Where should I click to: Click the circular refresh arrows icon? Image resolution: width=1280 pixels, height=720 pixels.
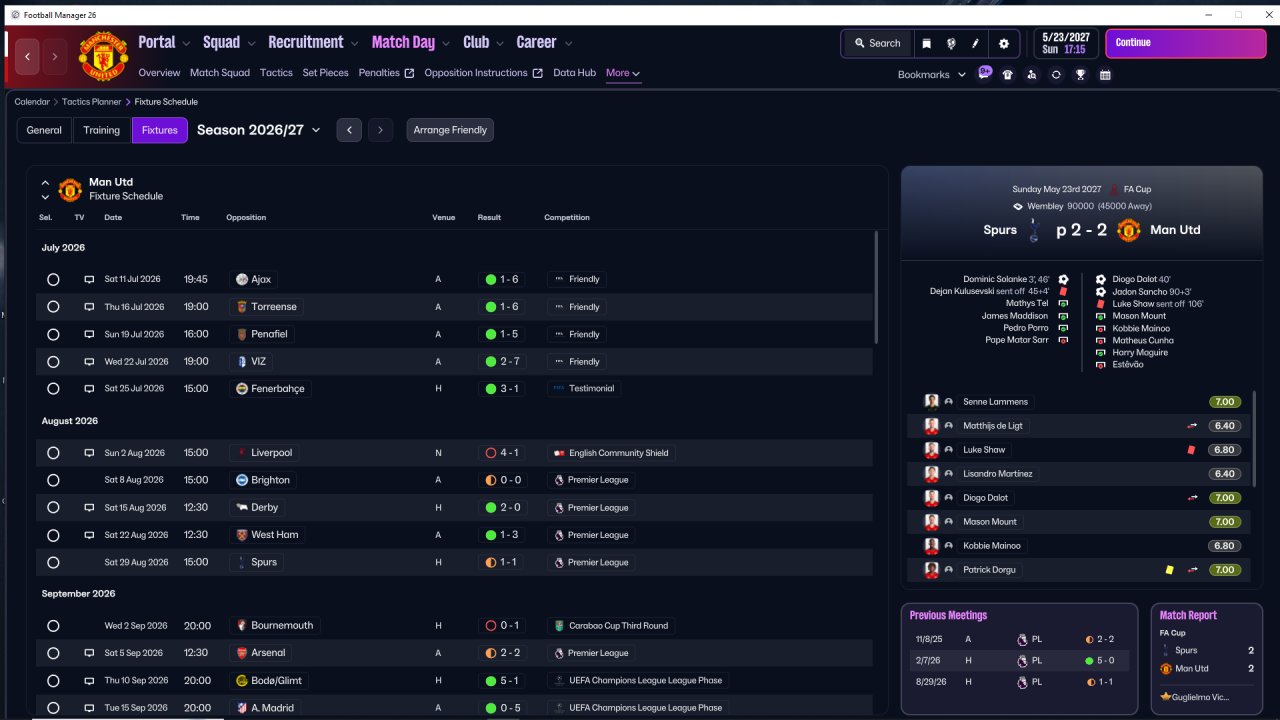point(1056,74)
